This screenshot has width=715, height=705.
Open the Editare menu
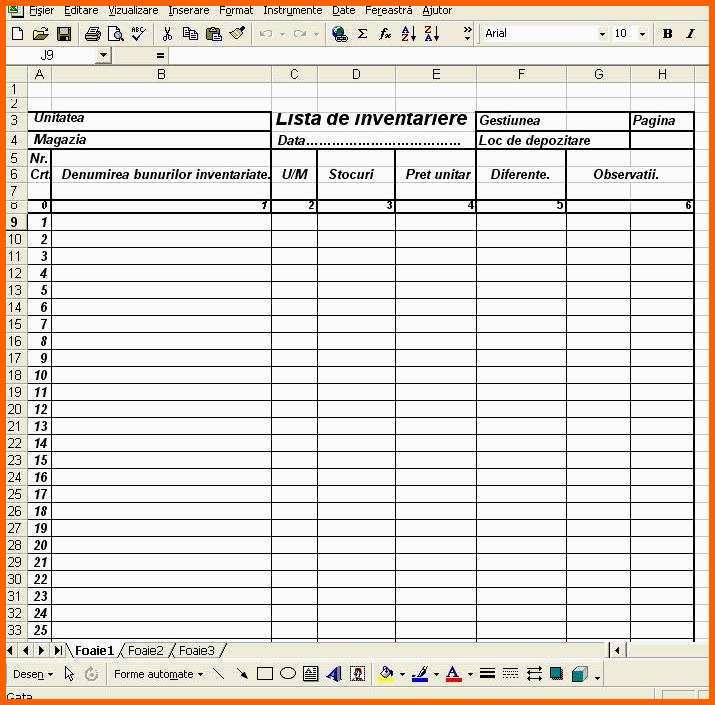81,10
